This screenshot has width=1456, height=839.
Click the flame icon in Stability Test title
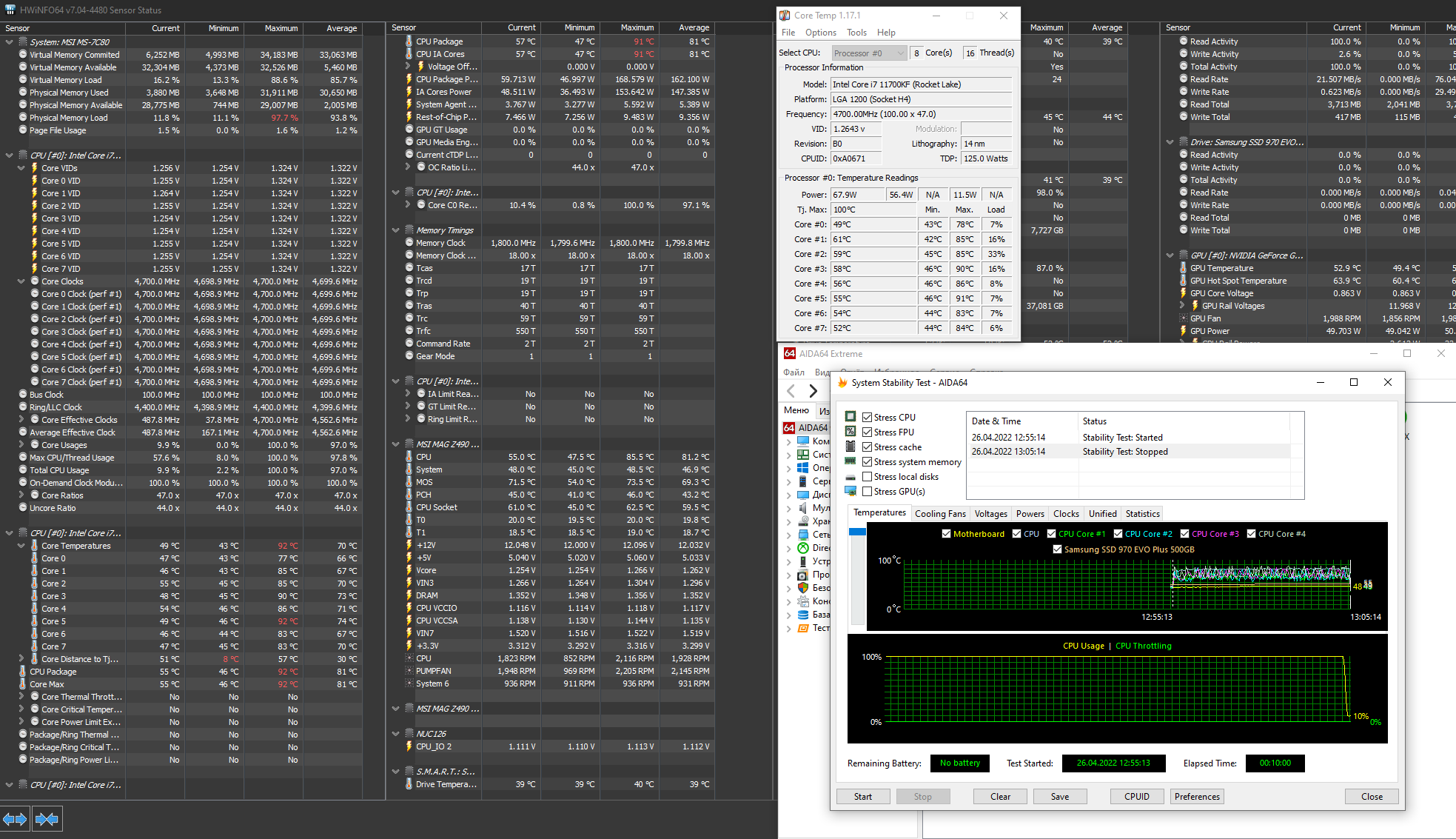click(842, 383)
